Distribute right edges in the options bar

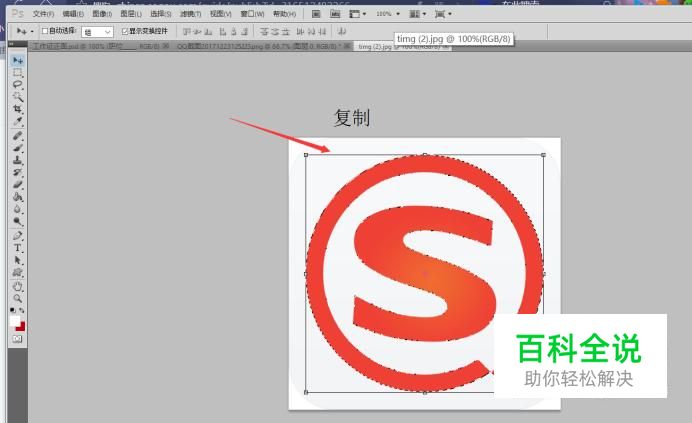pyautogui.click(x=322, y=31)
